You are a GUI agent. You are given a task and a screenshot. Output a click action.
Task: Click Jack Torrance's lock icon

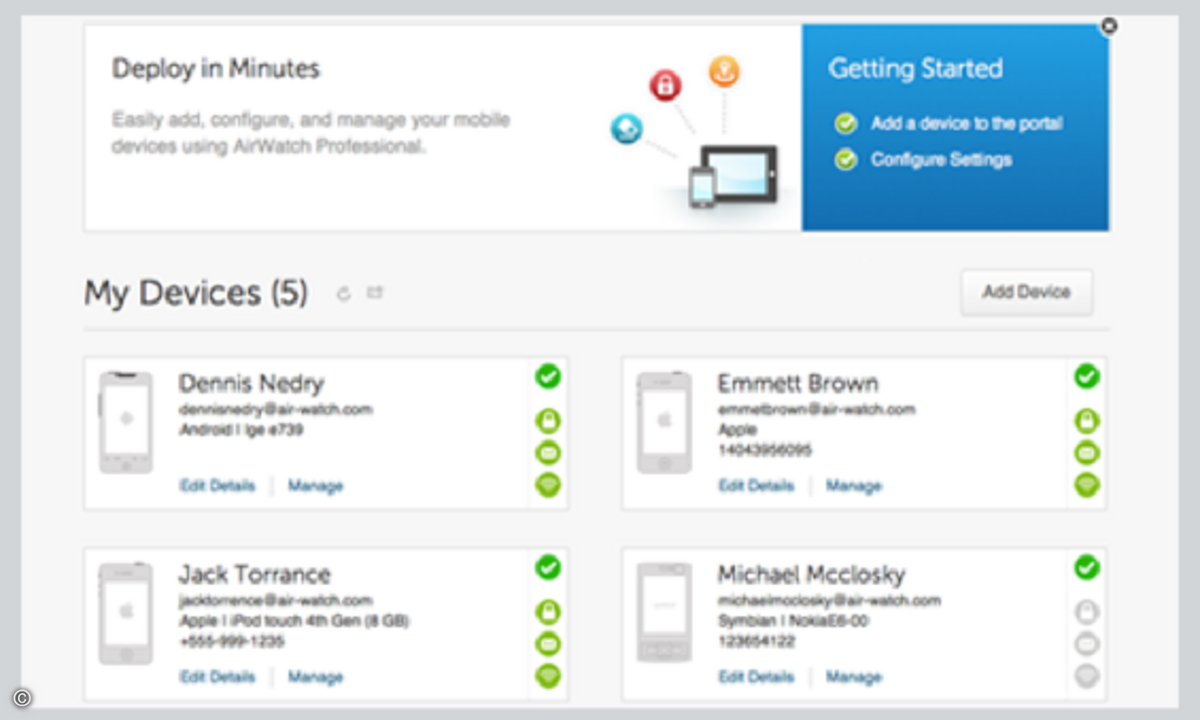pyautogui.click(x=548, y=612)
